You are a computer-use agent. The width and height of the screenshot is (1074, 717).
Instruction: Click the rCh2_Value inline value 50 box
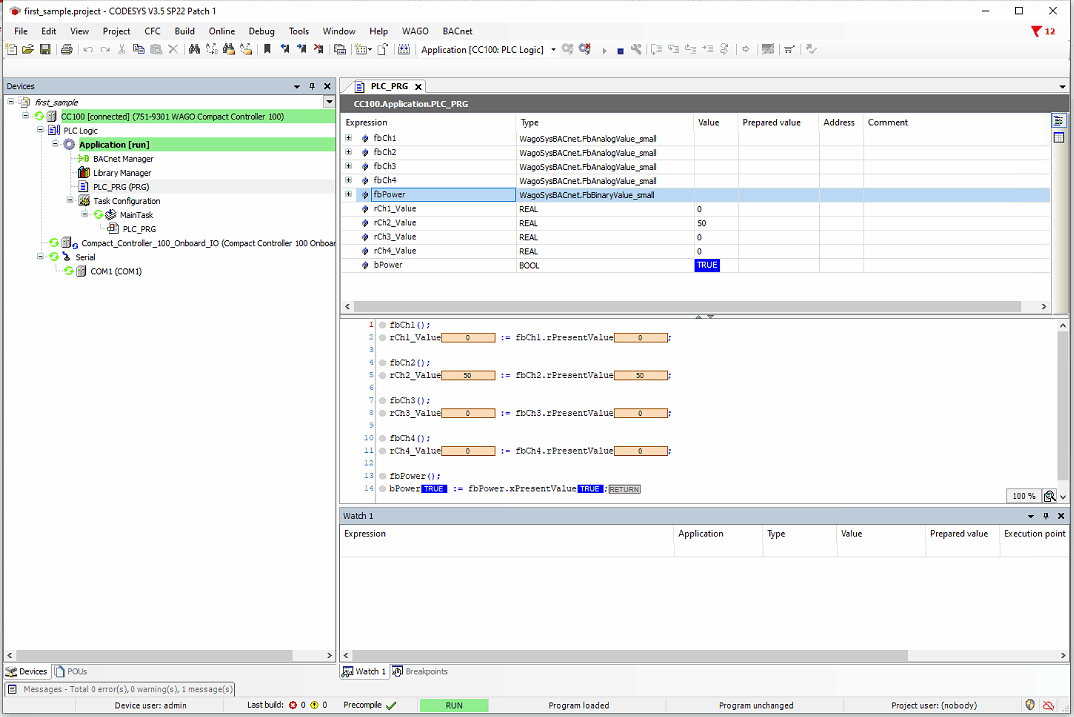tap(468, 375)
